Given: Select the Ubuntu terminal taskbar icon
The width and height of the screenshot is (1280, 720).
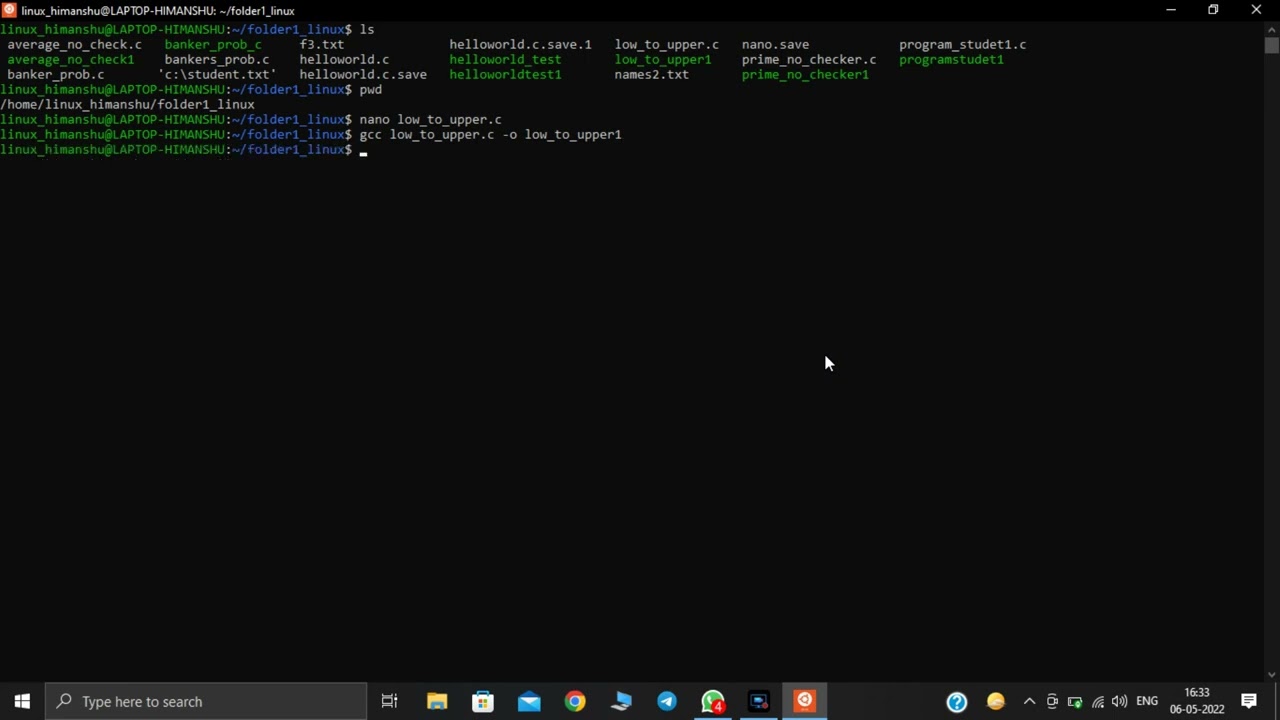Looking at the screenshot, I should tap(805, 701).
